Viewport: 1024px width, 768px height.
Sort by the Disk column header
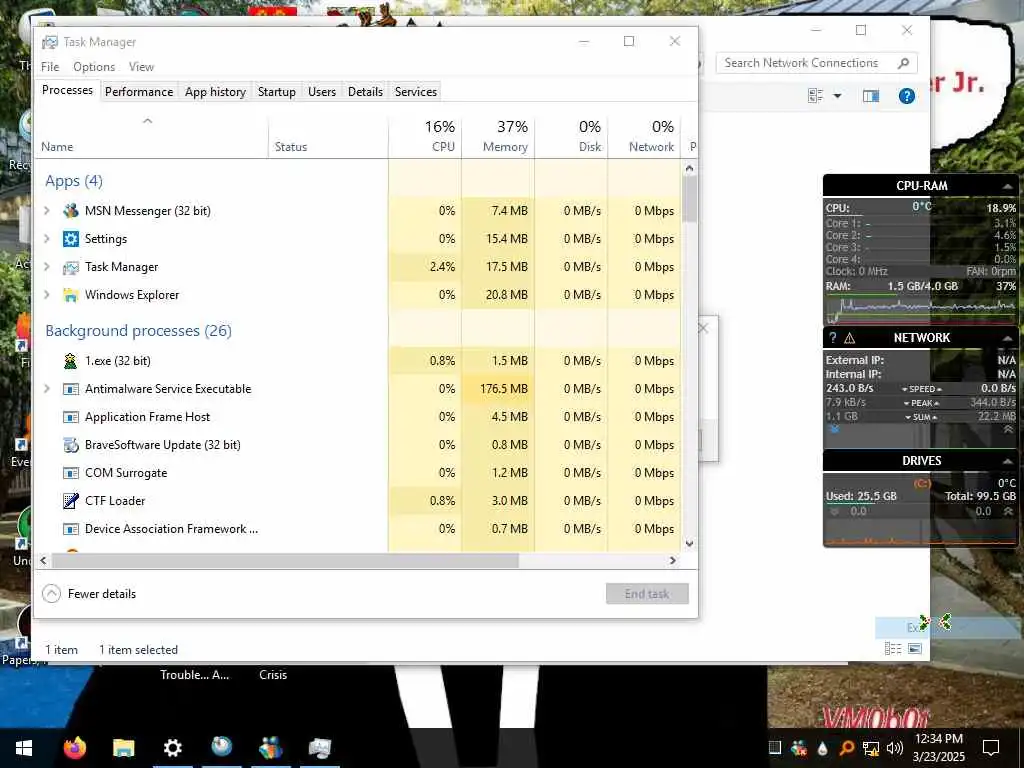tap(571, 138)
